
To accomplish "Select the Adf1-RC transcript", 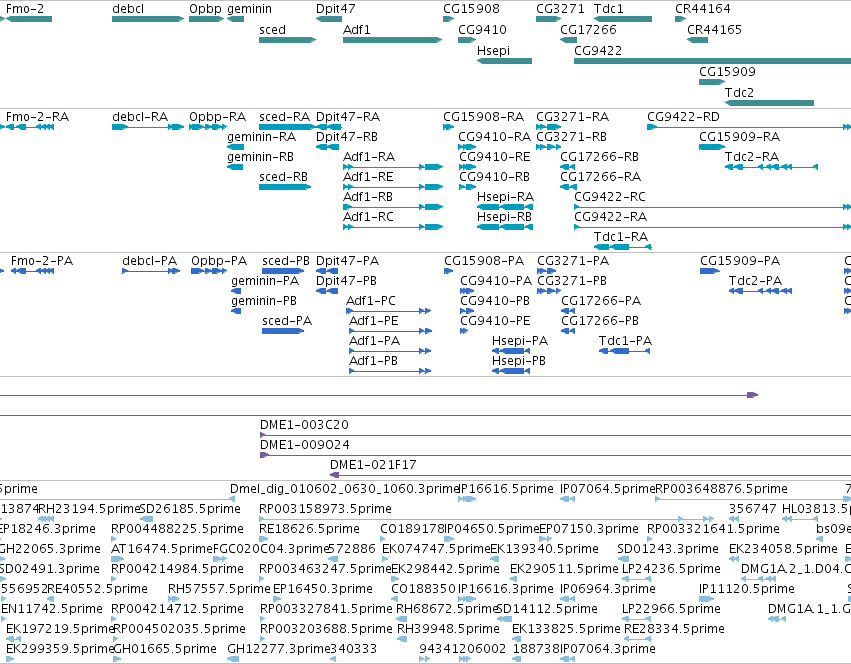I will tap(393, 227).
